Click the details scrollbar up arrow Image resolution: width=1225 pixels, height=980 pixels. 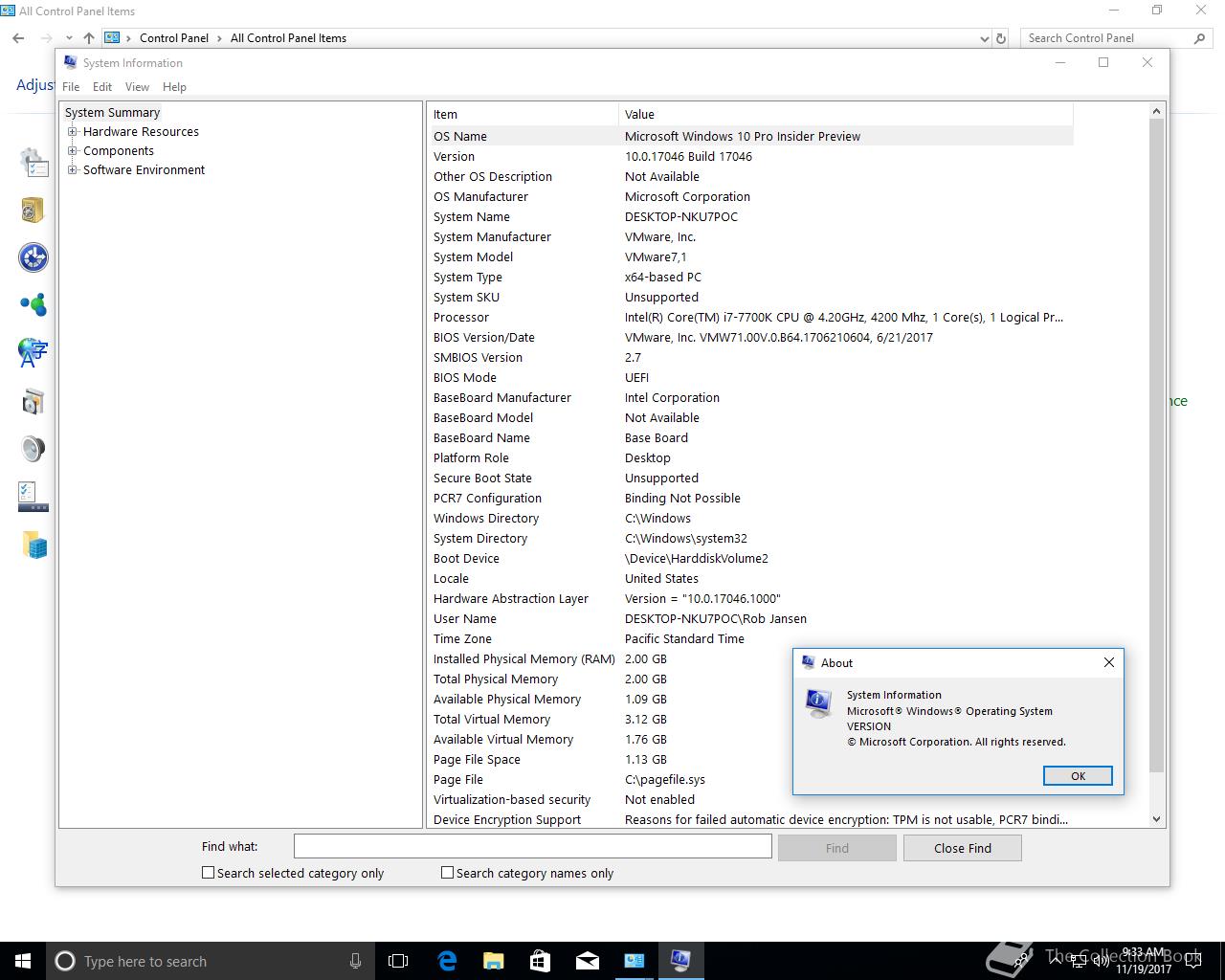point(1156,111)
